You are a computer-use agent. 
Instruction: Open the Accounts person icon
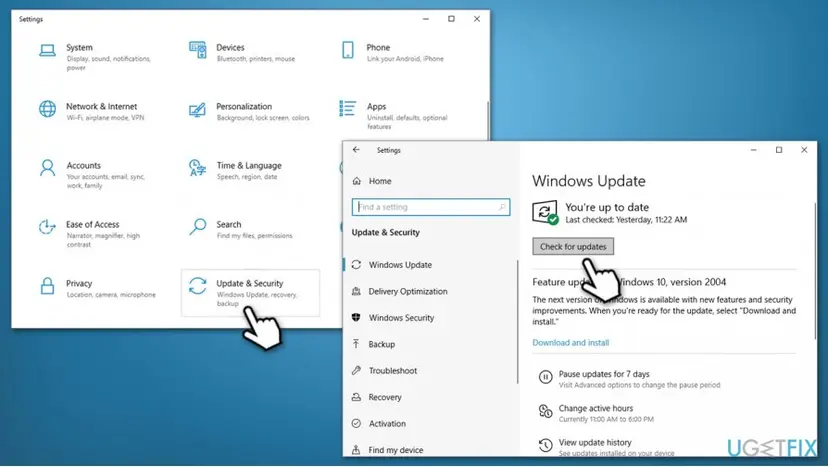pos(47,168)
